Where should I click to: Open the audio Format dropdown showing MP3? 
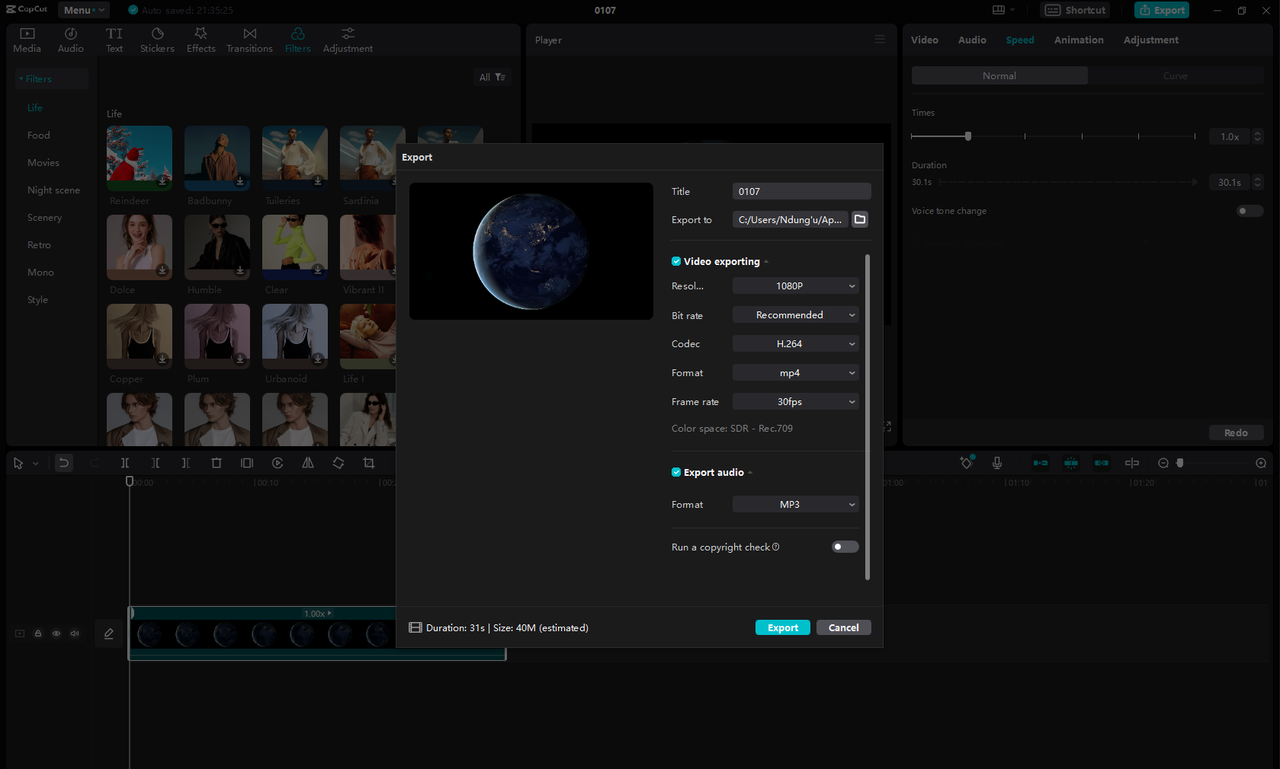795,504
